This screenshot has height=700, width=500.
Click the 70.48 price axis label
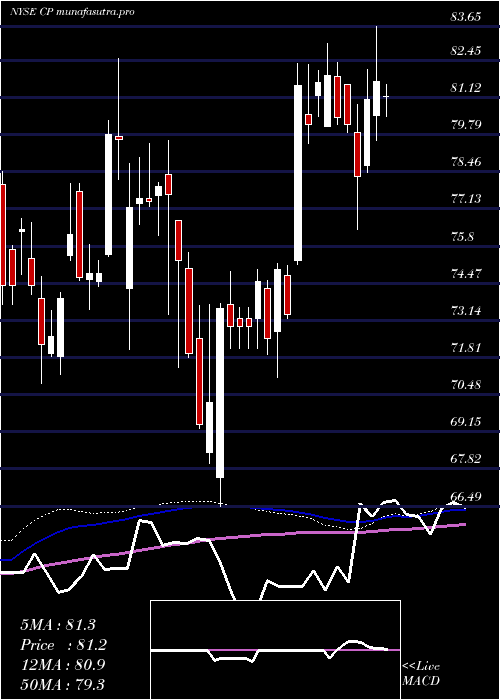pos(466,384)
